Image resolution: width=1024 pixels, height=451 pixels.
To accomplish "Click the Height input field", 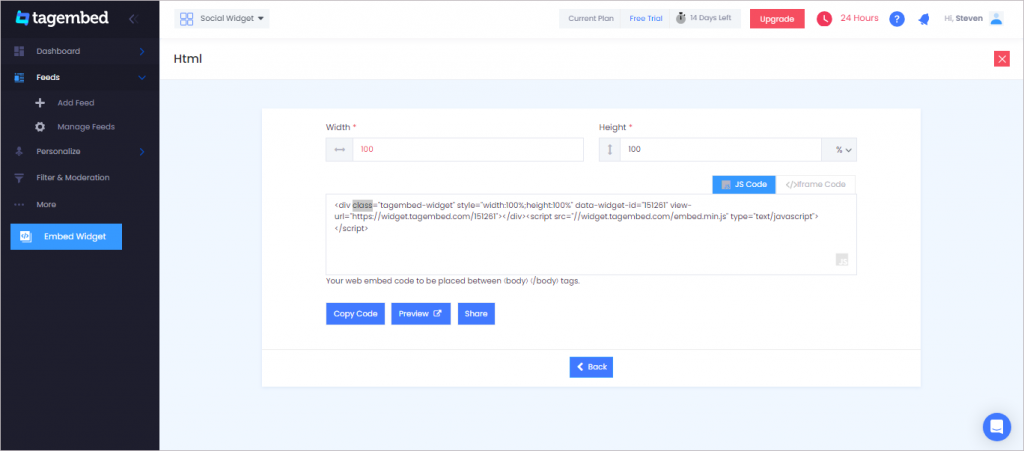I will [720, 149].
